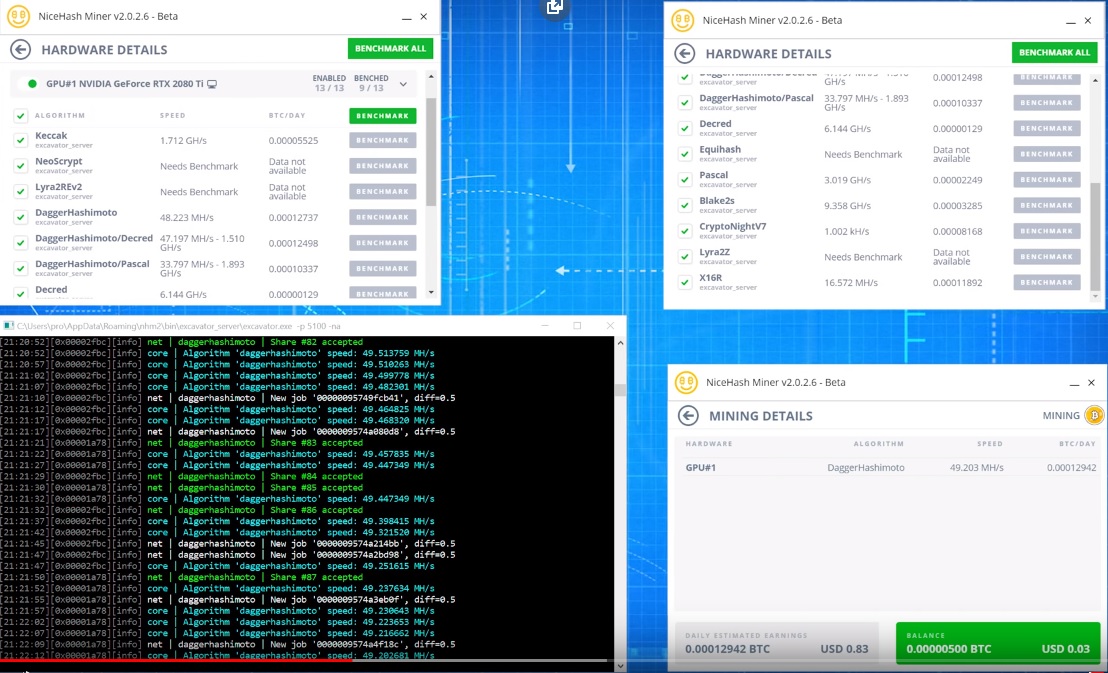Screen dimensions: 1108x673
Task: Click scrollbar thumb in Hardware Details window showing GPU#1
Action: click(431, 152)
